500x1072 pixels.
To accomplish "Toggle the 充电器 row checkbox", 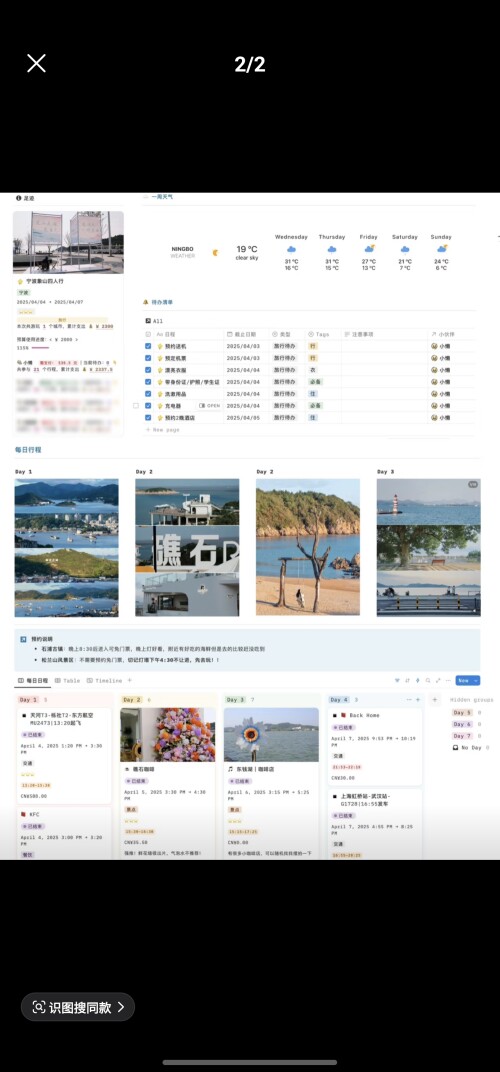I will point(148,405).
